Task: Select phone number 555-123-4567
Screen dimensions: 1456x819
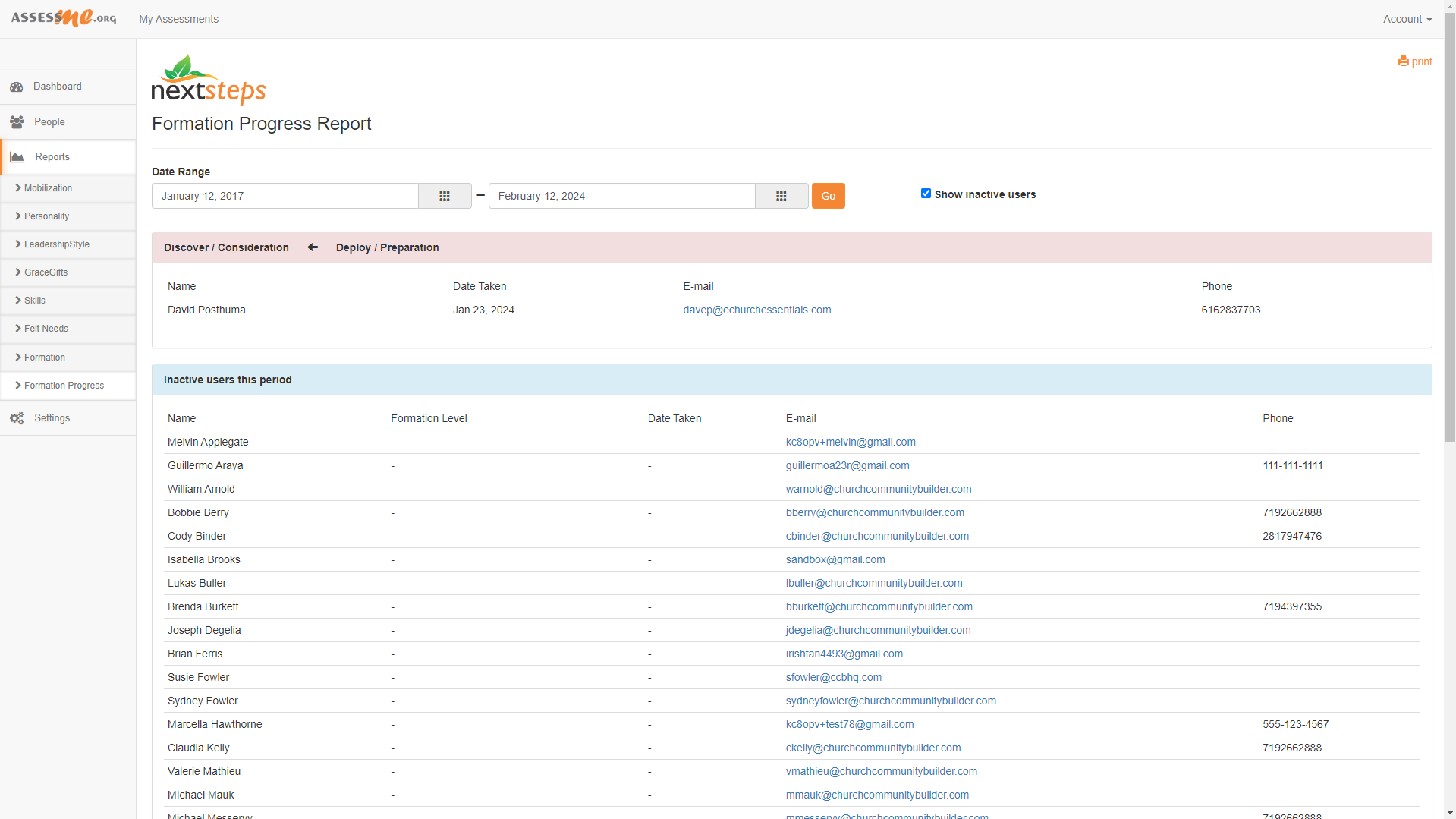Action: click(1295, 724)
